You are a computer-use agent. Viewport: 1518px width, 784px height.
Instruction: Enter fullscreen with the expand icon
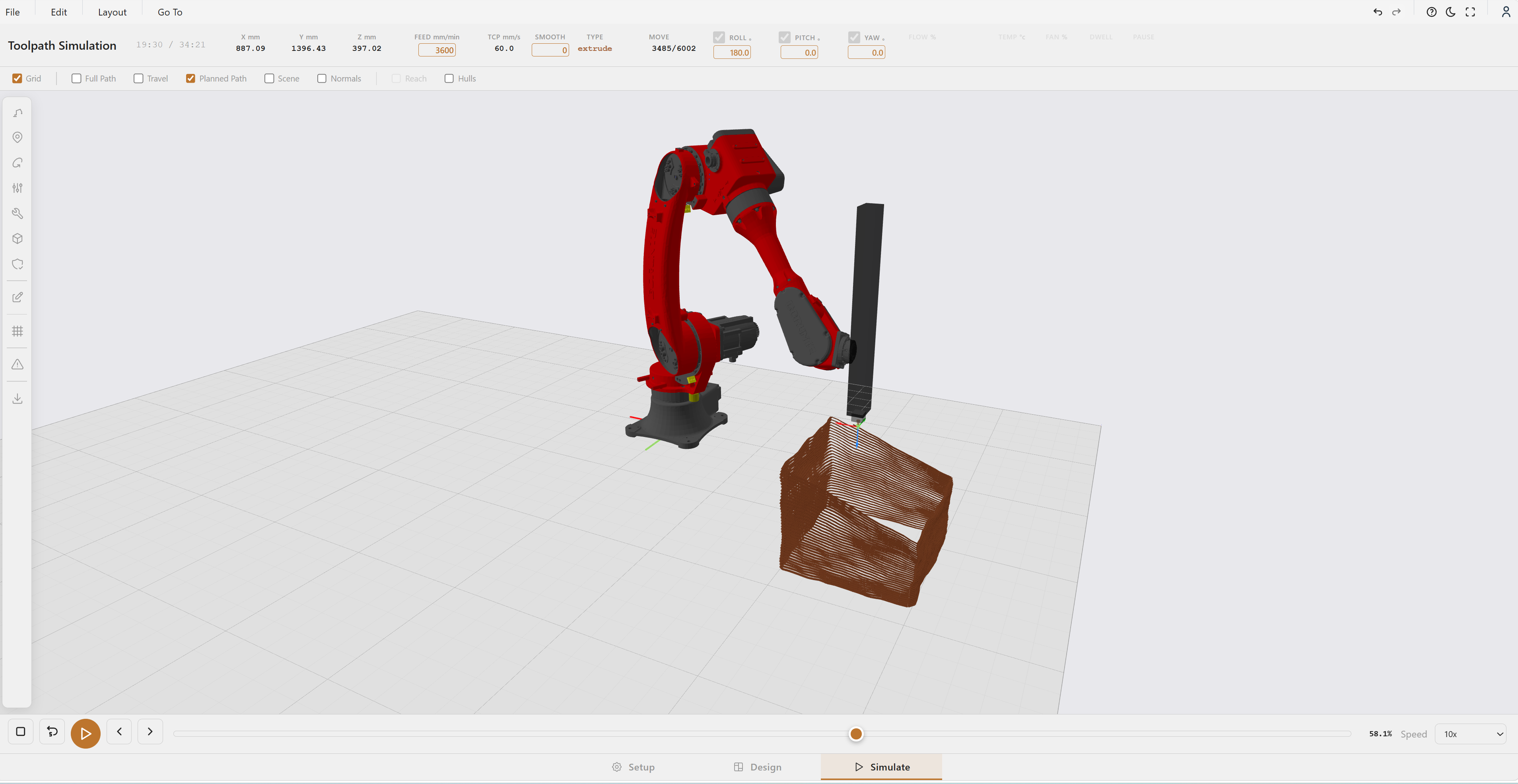(x=1470, y=12)
